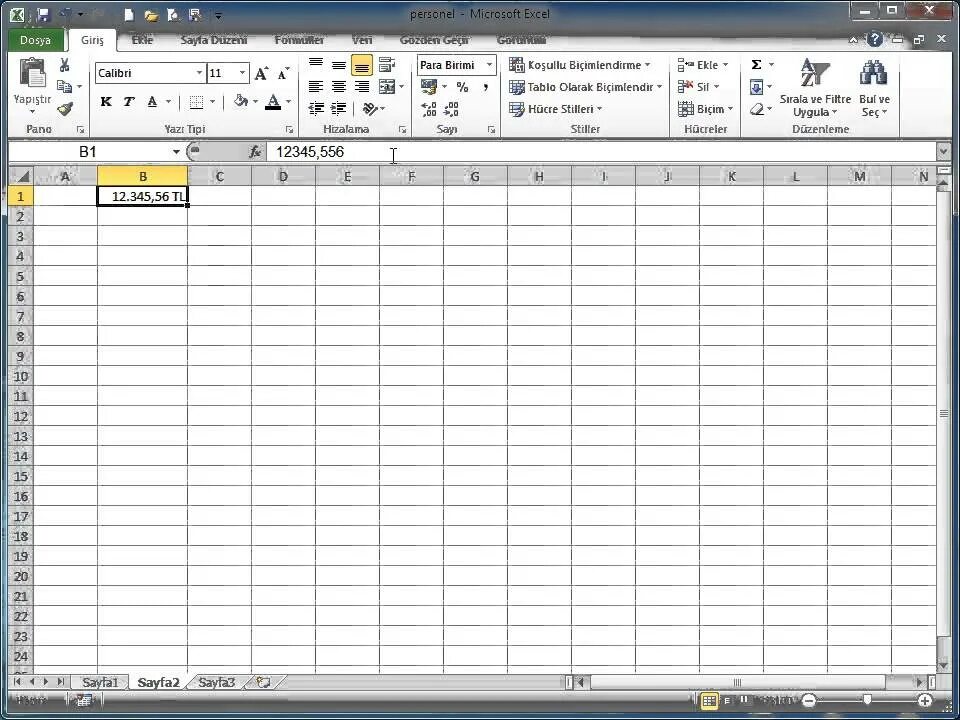Switch to sheet Sayfa3
Image resolution: width=960 pixels, height=720 pixels.
217,682
